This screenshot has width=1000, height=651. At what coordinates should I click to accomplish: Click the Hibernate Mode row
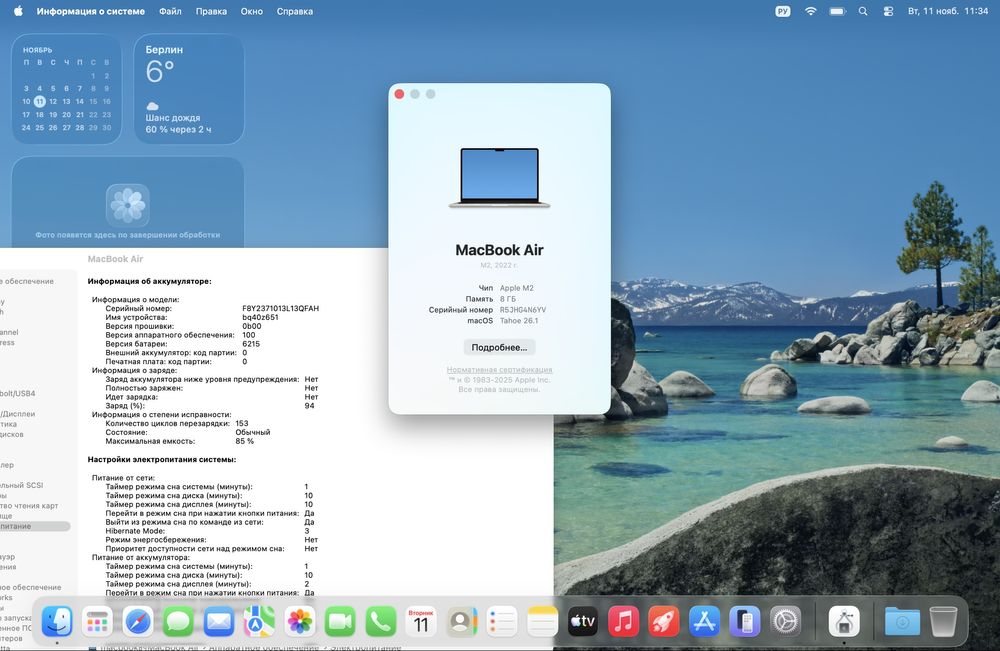click(x=207, y=531)
